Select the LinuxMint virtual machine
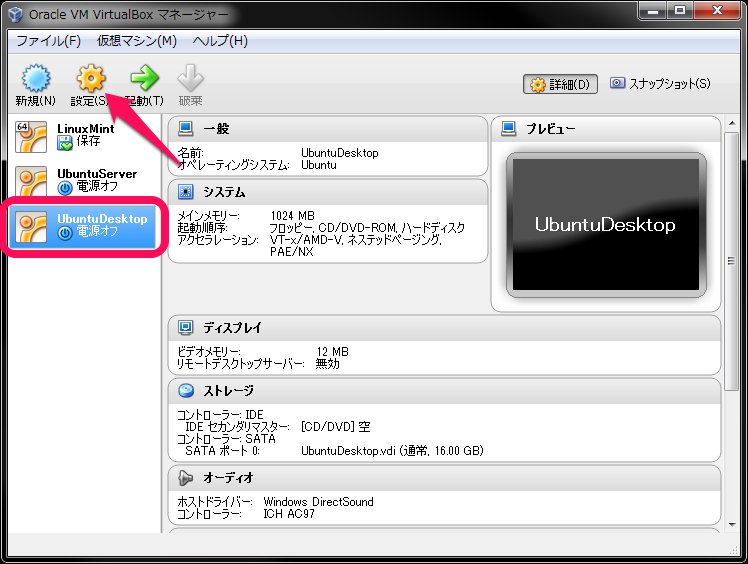Viewport: 748px width, 564px height. click(85, 136)
